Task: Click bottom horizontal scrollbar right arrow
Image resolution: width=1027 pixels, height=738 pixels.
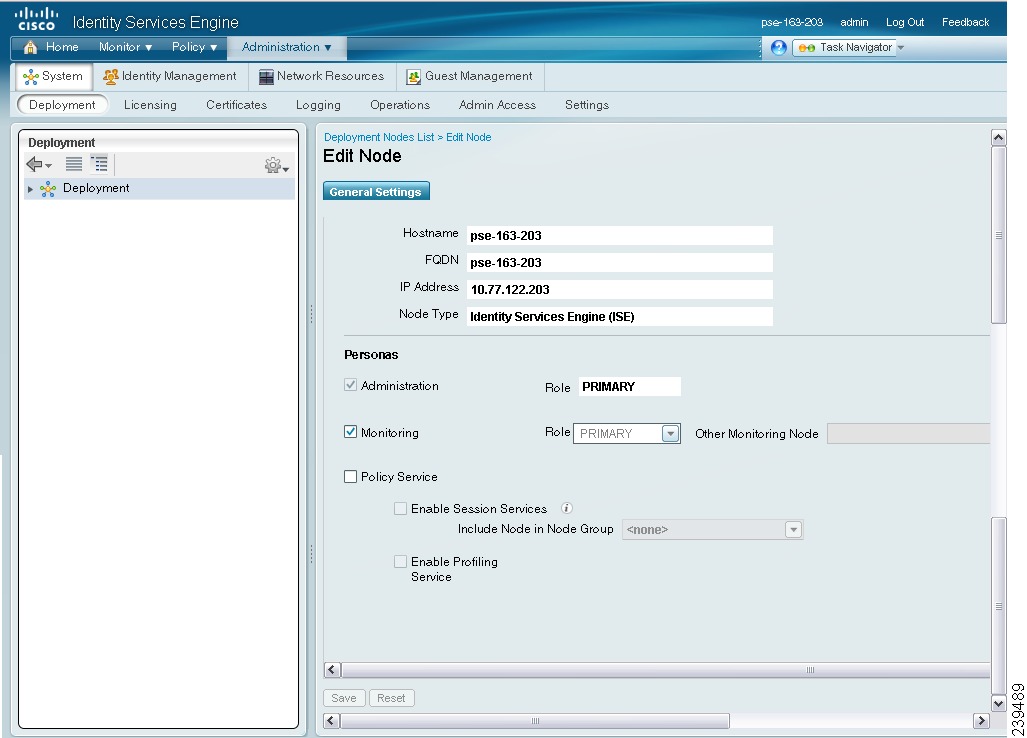Action: click(x=980, y=720)
